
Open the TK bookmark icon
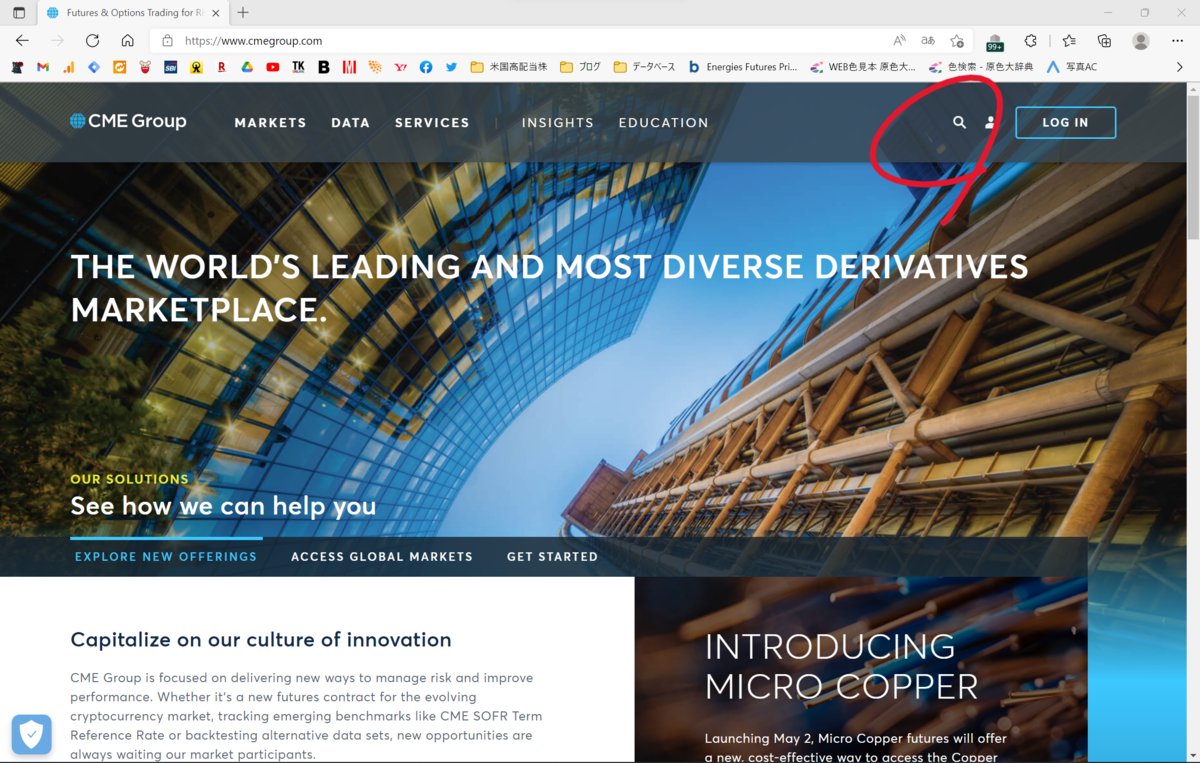(298, 67)
